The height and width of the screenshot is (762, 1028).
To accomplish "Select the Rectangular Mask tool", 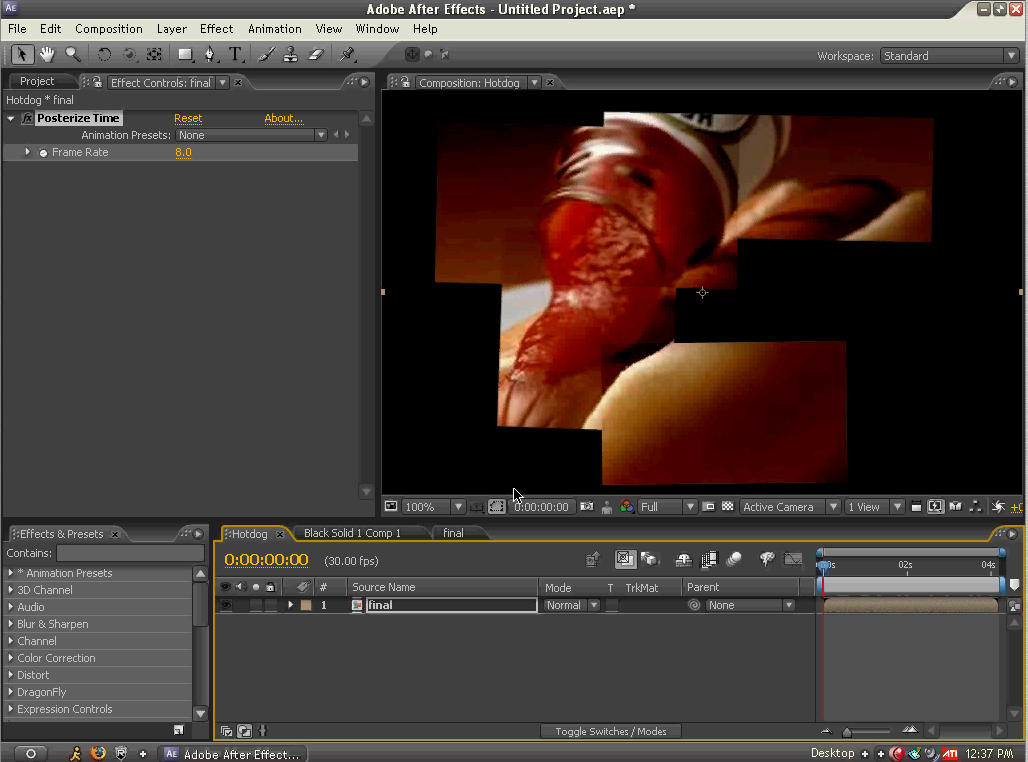I will coord(186,54).
